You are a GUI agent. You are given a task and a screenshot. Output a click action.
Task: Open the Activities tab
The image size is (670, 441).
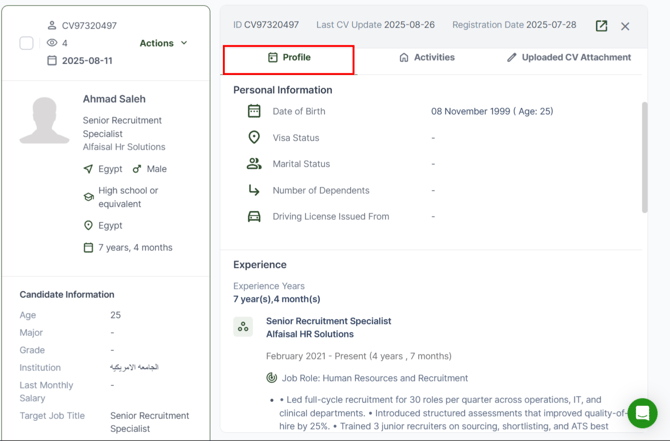426,58
